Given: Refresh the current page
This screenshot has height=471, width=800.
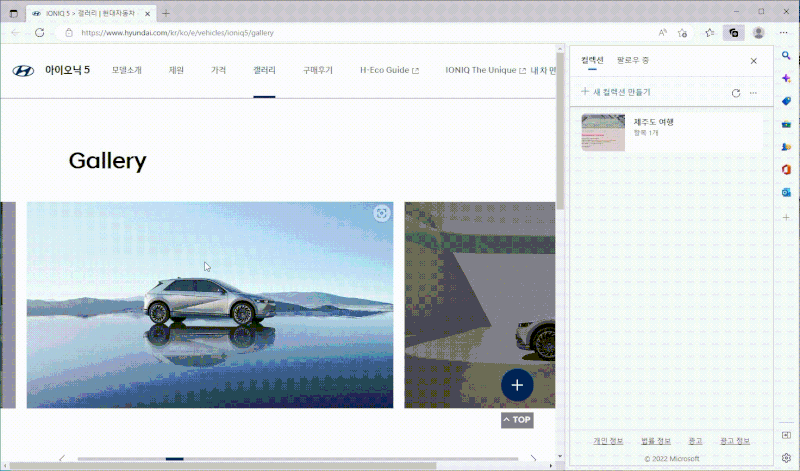Looking at the screenshot, I should pyautogui.click(x=39, y=33).
